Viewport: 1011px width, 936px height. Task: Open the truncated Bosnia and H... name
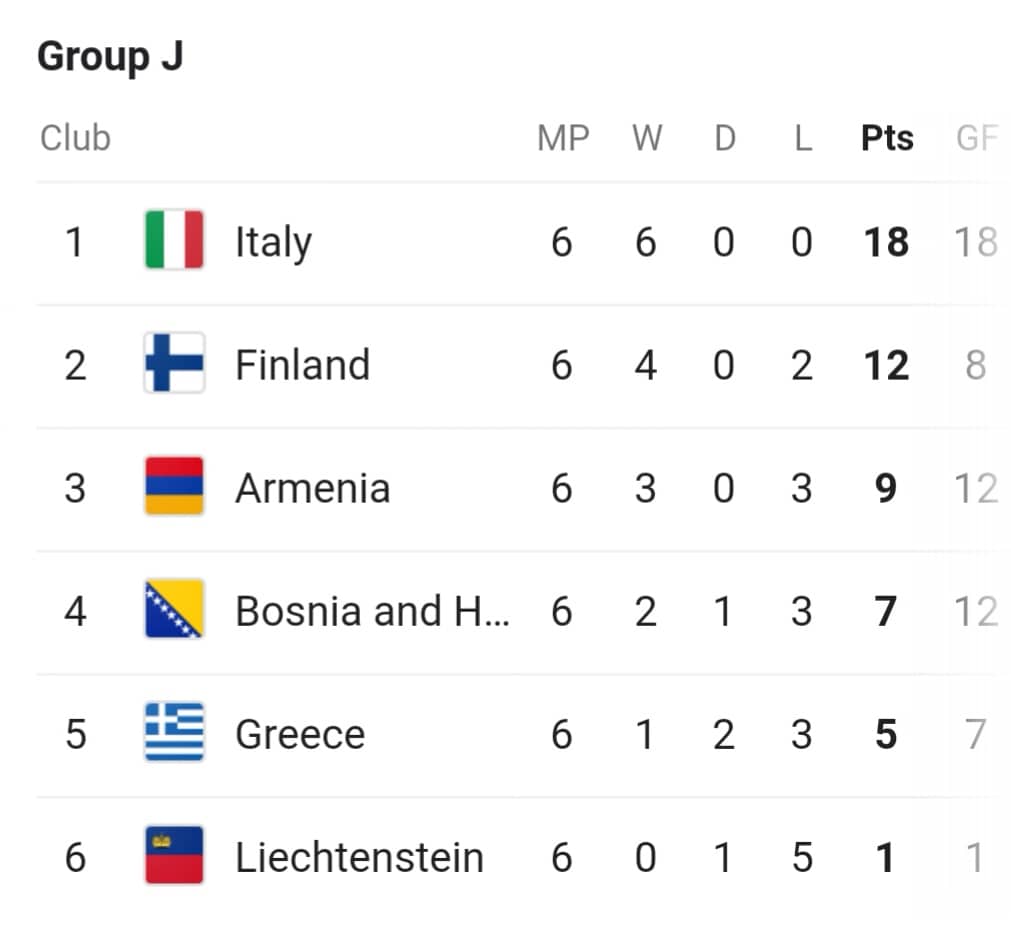(x=372, y=611)
